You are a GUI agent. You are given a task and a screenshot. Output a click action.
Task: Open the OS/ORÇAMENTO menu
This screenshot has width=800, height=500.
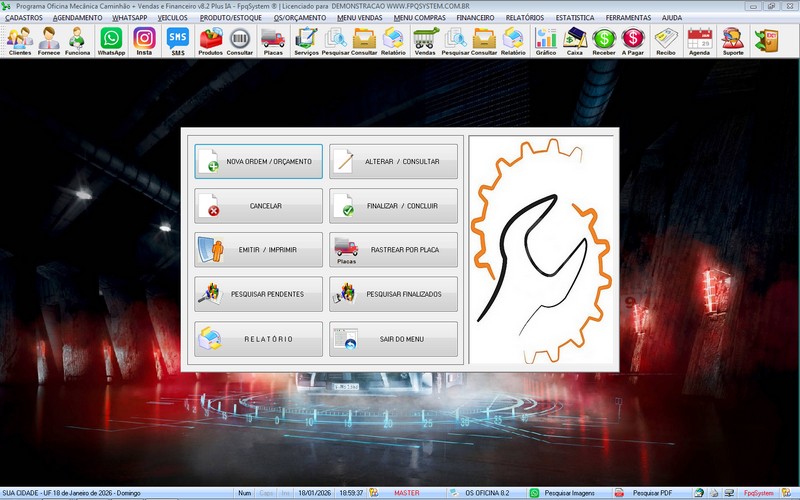click(x=299, y=17)
